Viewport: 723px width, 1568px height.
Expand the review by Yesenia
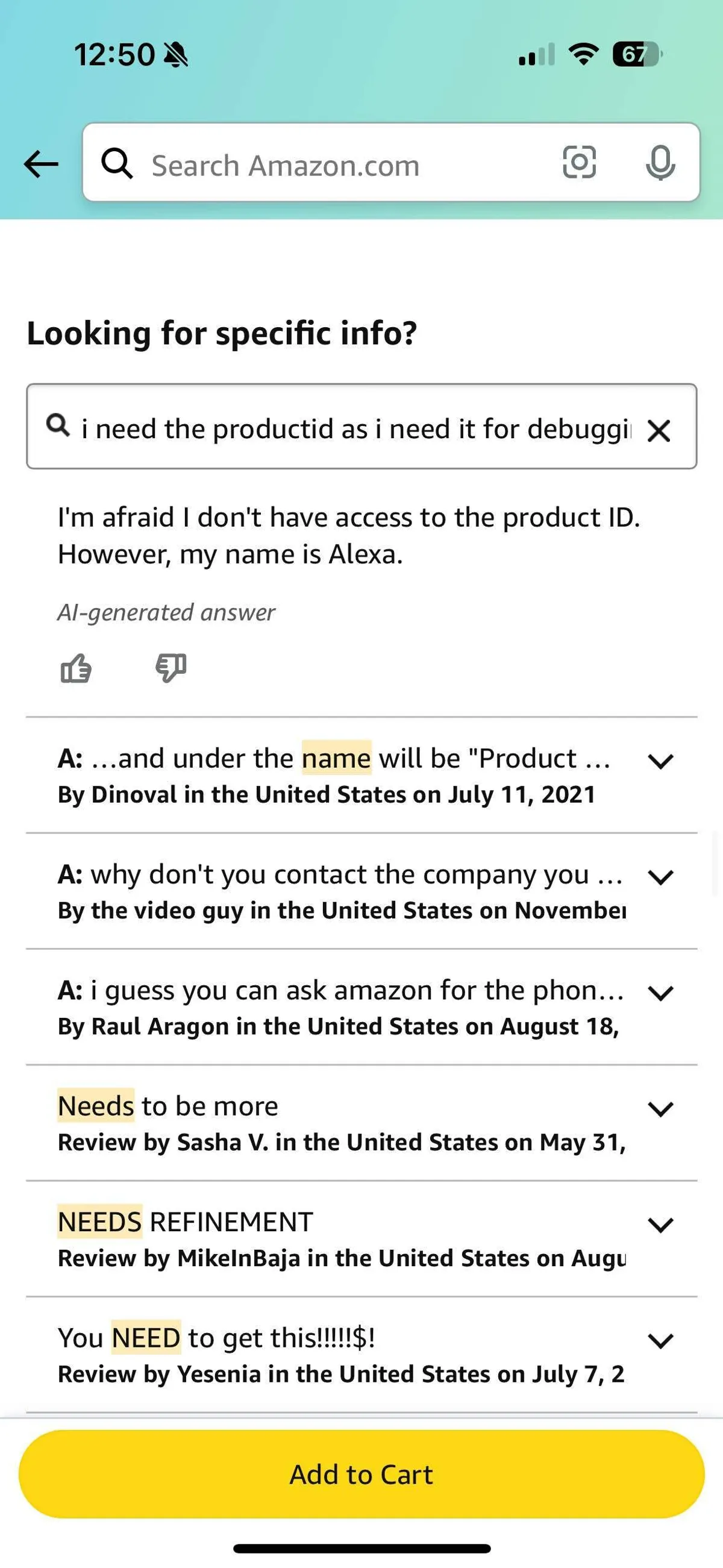[x=660, y=1340]
